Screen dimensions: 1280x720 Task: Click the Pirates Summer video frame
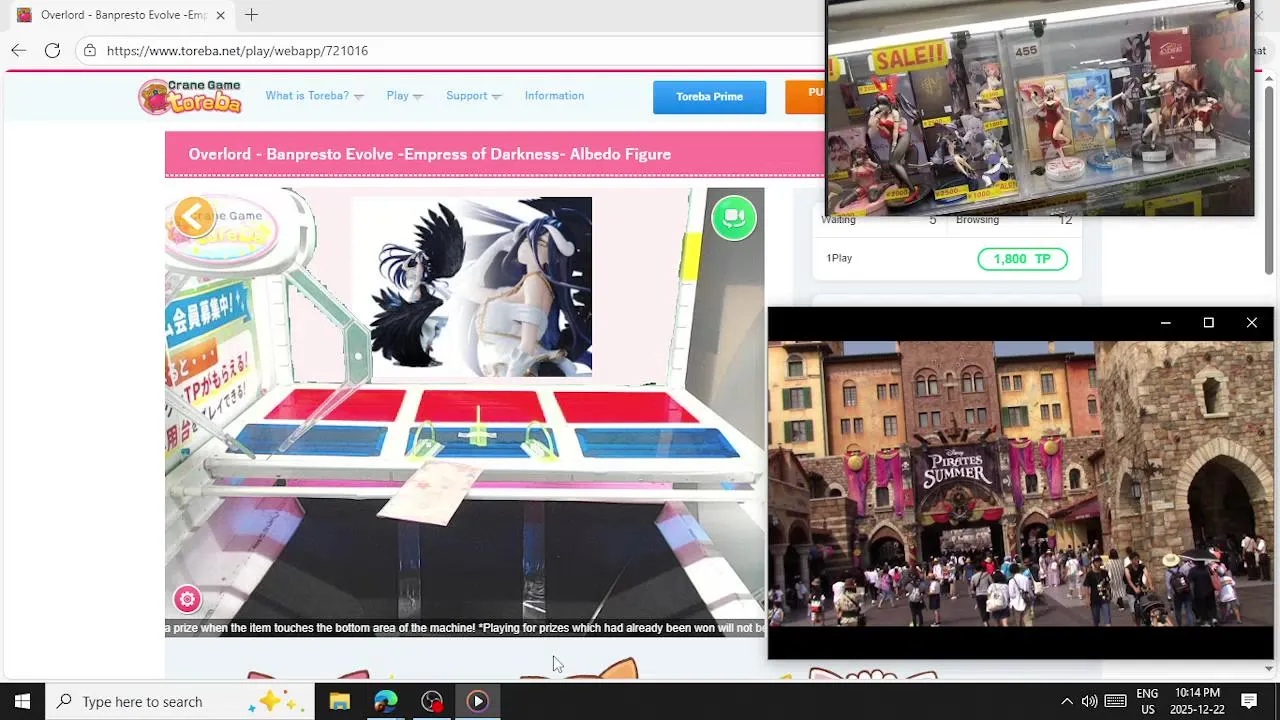(x=1021, y=484)
